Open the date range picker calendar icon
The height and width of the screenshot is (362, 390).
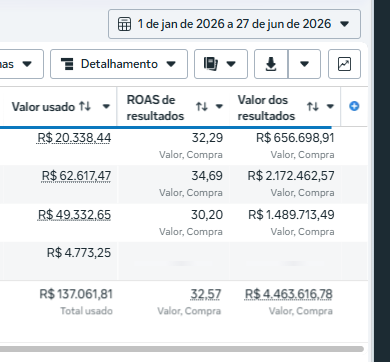pos(124,24)
